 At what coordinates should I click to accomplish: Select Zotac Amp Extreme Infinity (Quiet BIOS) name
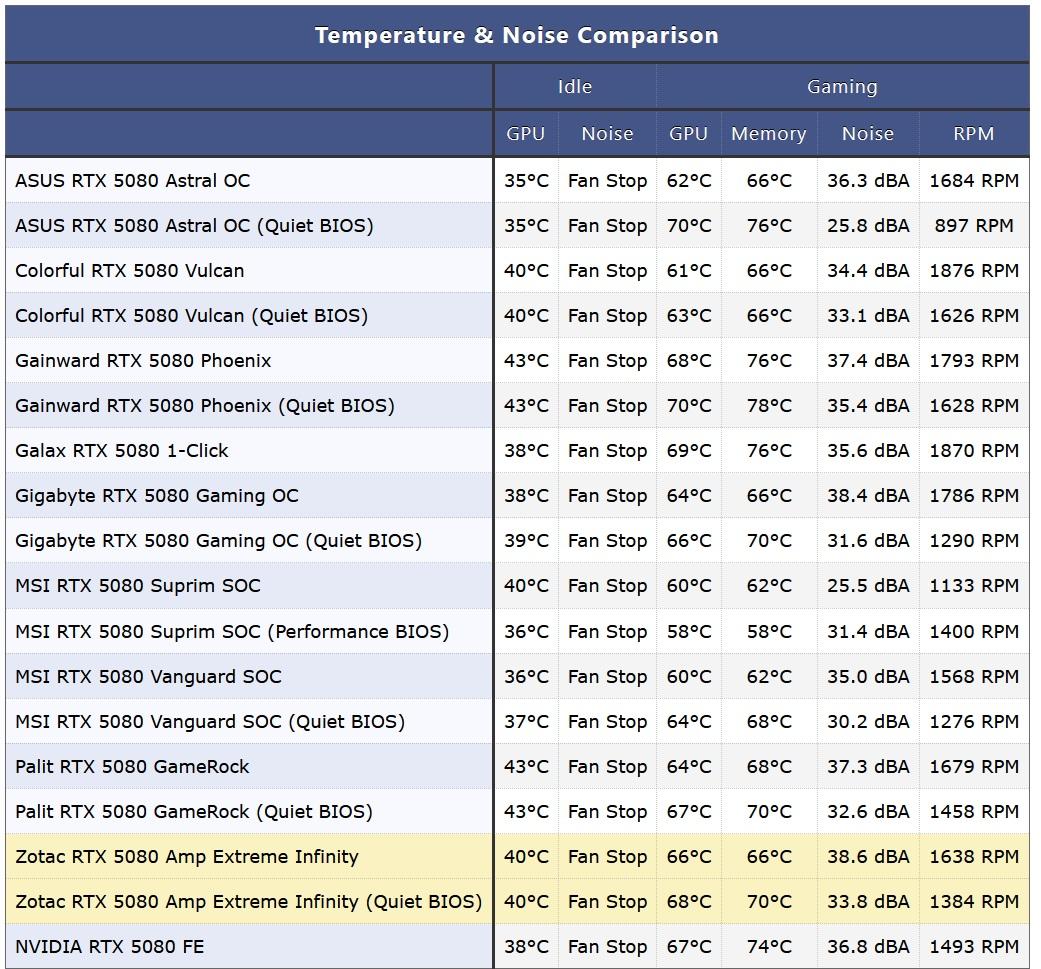tap(249, 902)
